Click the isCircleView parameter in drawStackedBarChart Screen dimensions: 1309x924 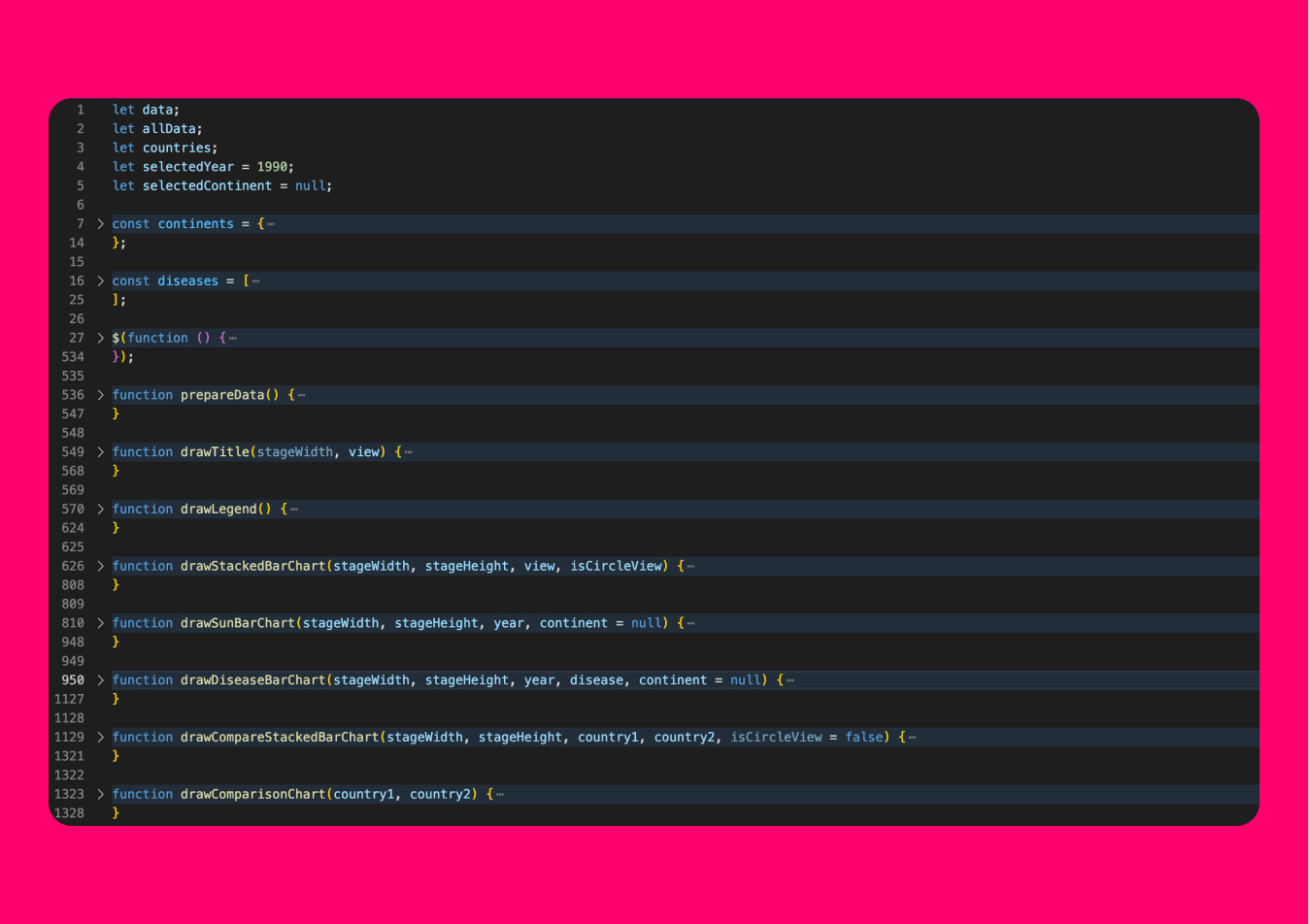pos(616,566)
